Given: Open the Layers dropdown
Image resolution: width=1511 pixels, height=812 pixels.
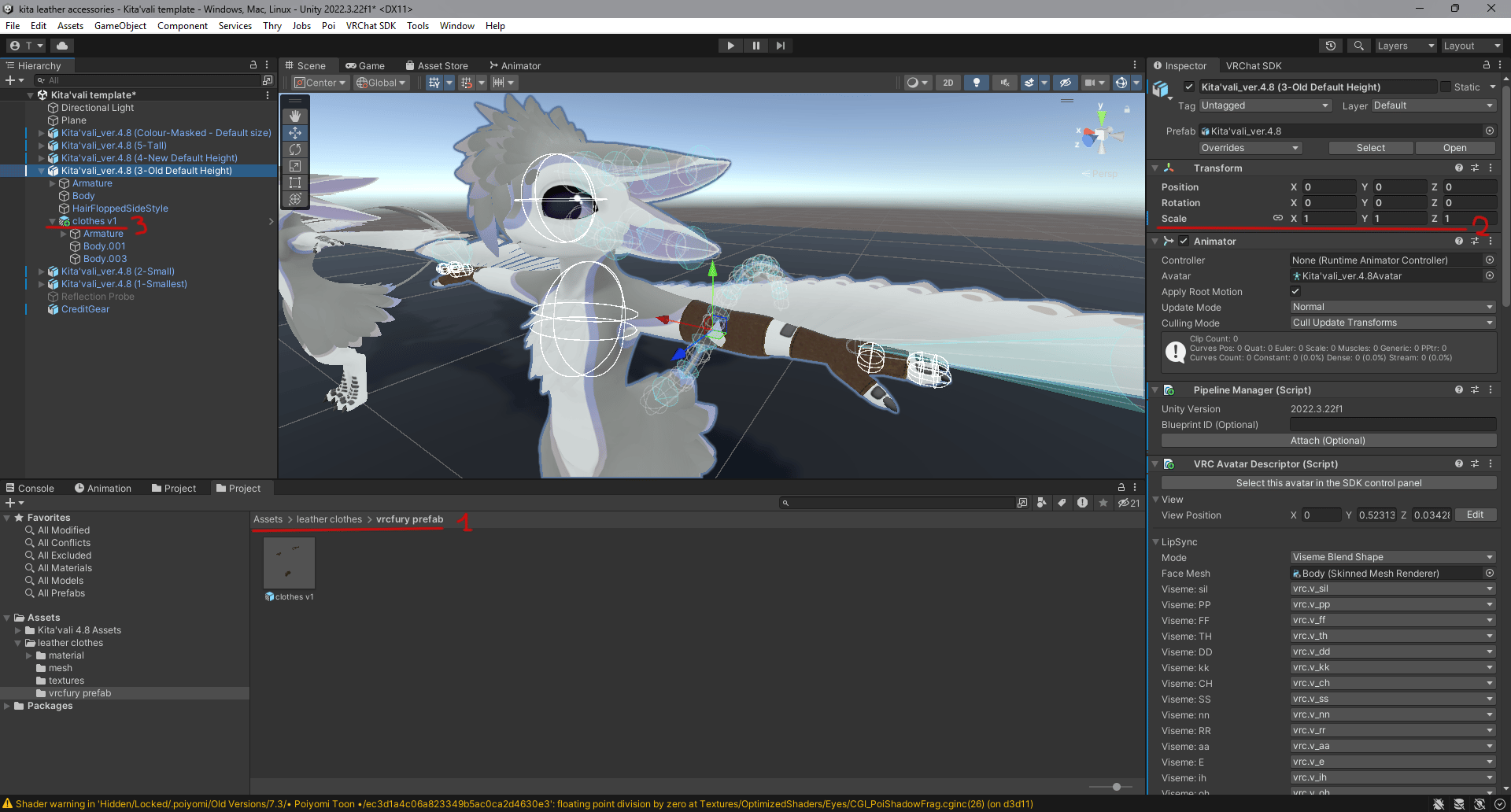Looking at the screenshot, I should point(1406,46).
